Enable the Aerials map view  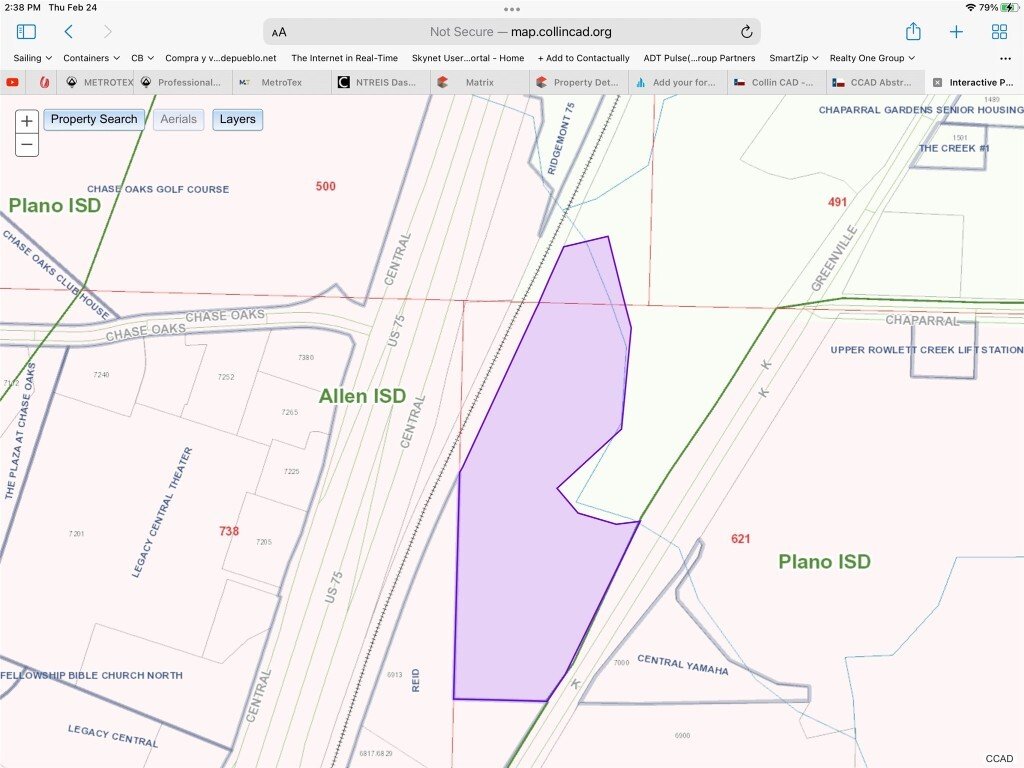pyautogui.click(x=178, y=119)
